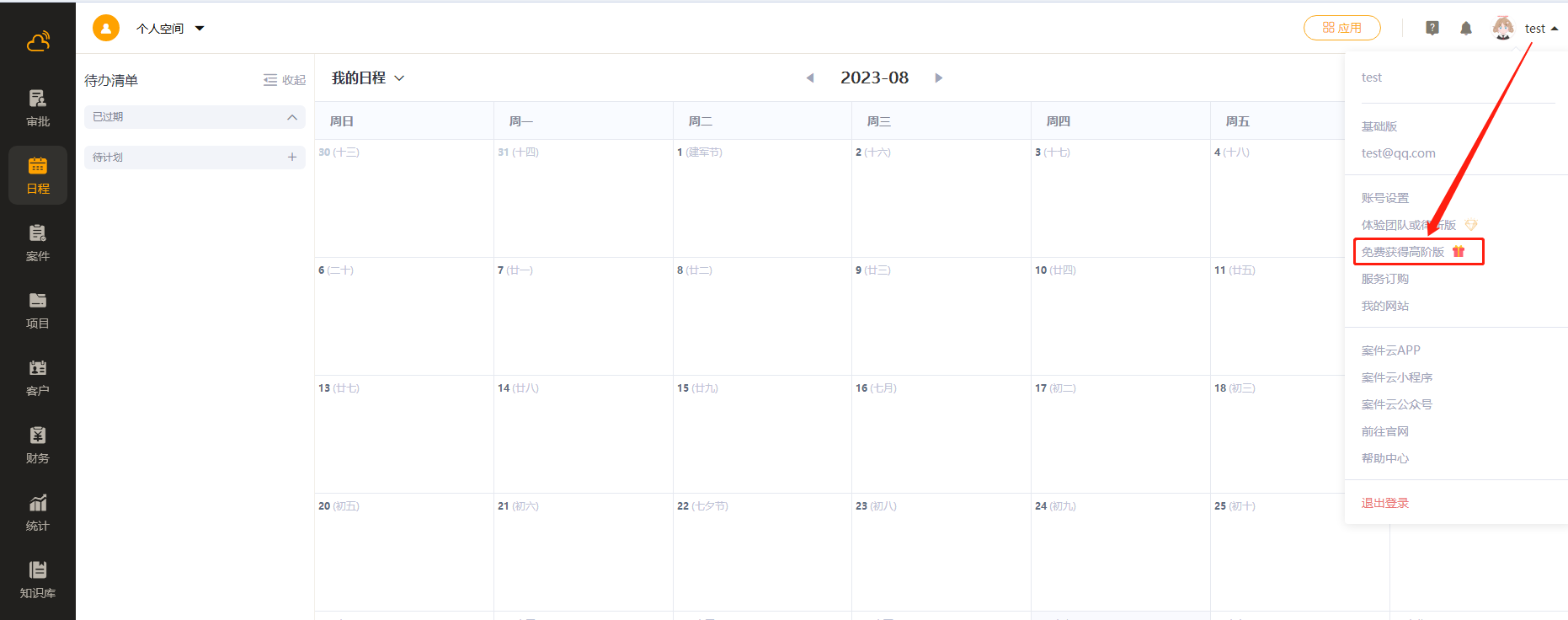Go to 项目 projects in sidebar
The width and height of the screenshot is (1568, 620).
tap(38, 310)
